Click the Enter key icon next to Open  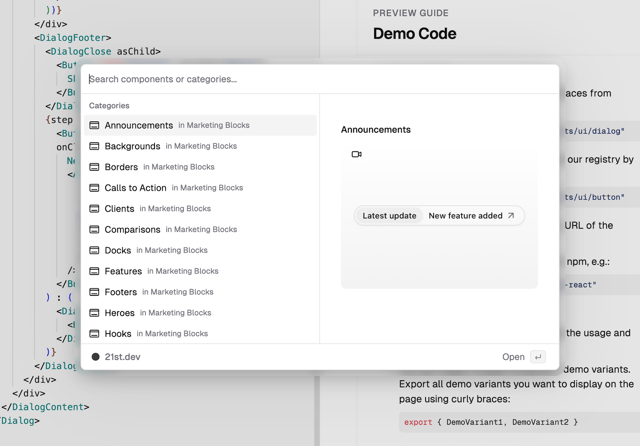coord(538,357)
